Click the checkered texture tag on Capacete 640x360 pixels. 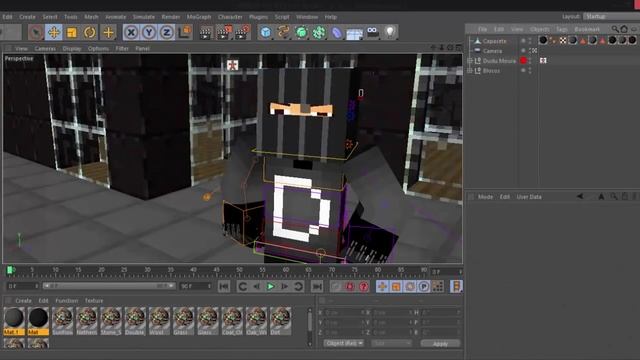coord(563,40)
